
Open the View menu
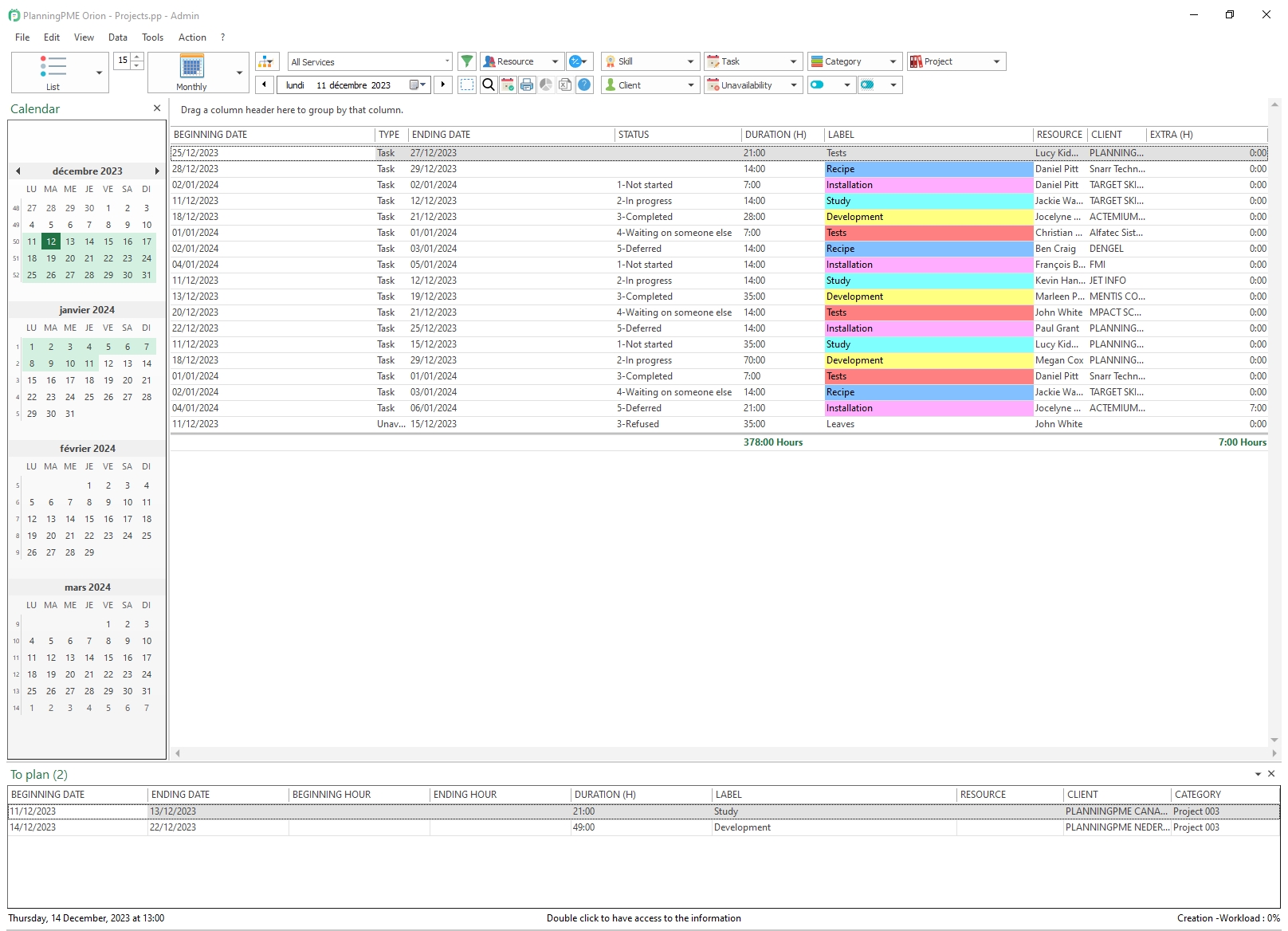(84, 37)
